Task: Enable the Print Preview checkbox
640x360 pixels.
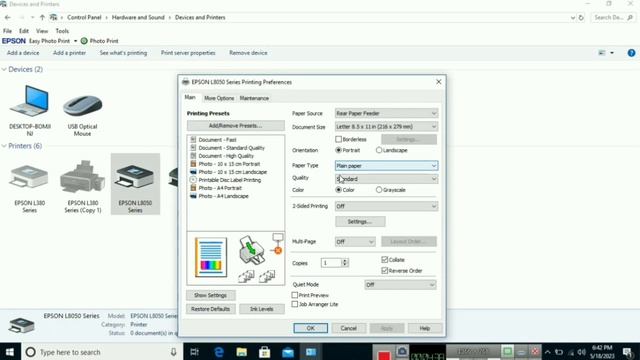Action: click(295, 295)
